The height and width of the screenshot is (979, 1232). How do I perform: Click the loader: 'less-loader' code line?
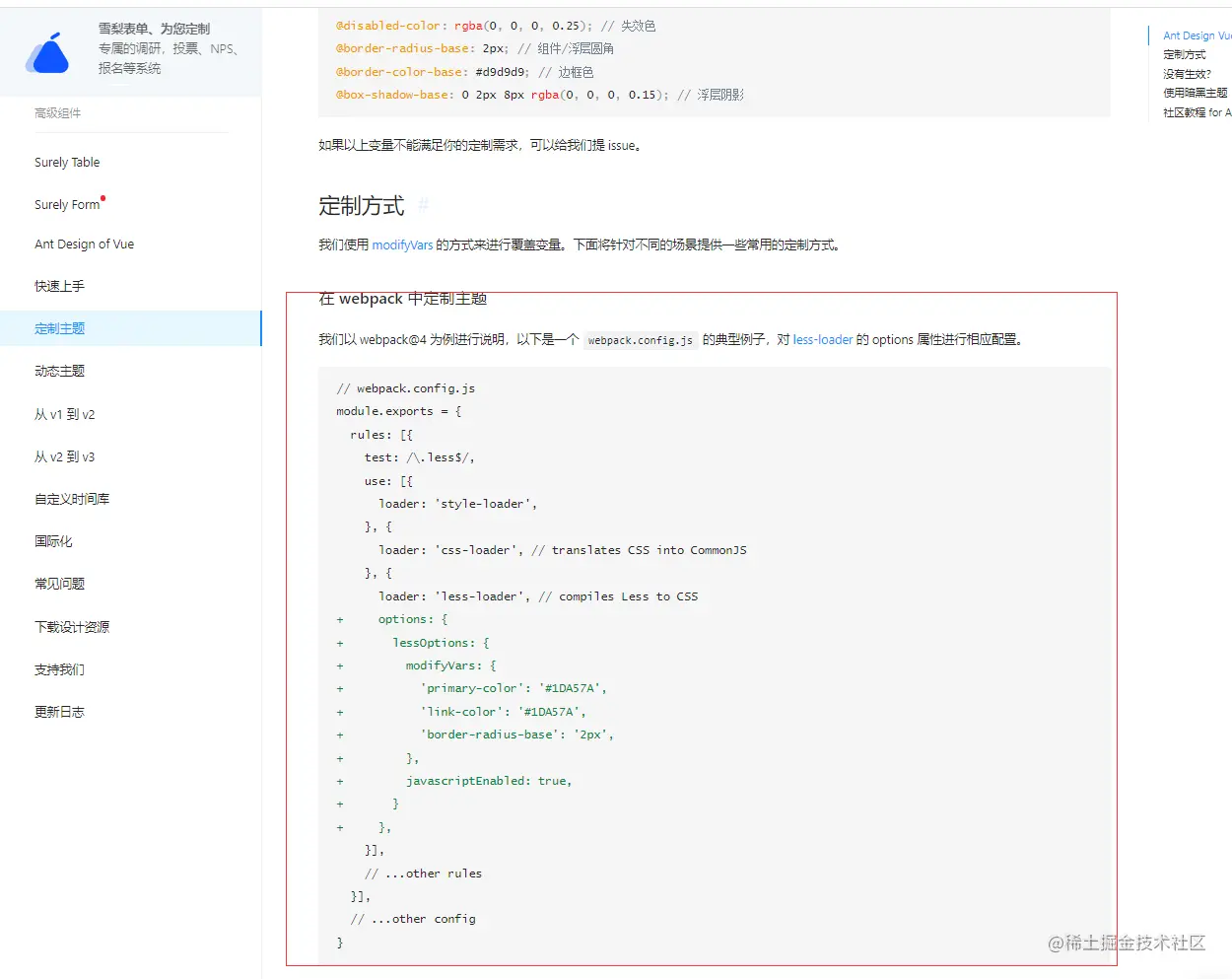click(538, 596)
